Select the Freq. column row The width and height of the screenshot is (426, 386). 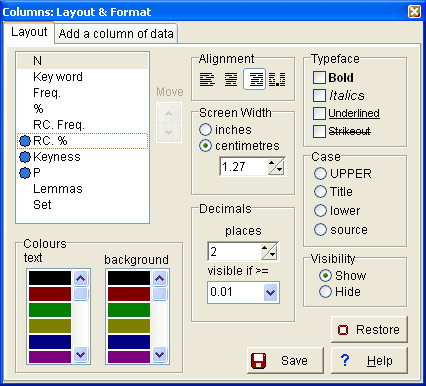[x=82, y=93]
